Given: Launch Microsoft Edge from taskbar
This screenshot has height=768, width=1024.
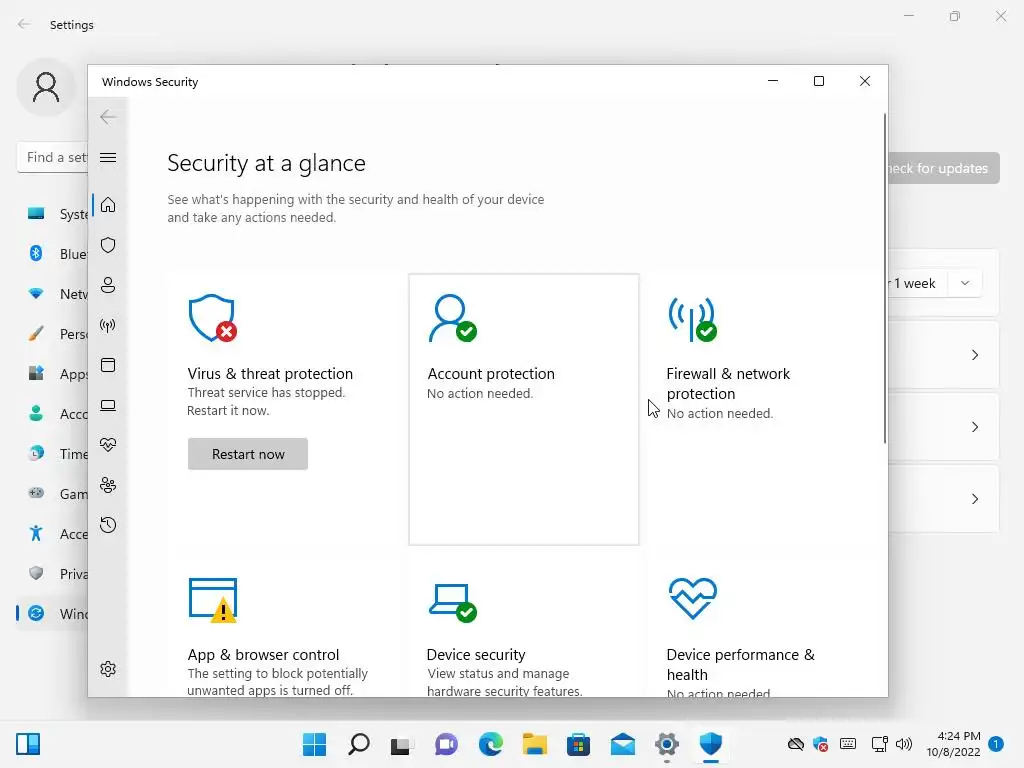Looking at the screenshot, I should (x=490, y=744).
